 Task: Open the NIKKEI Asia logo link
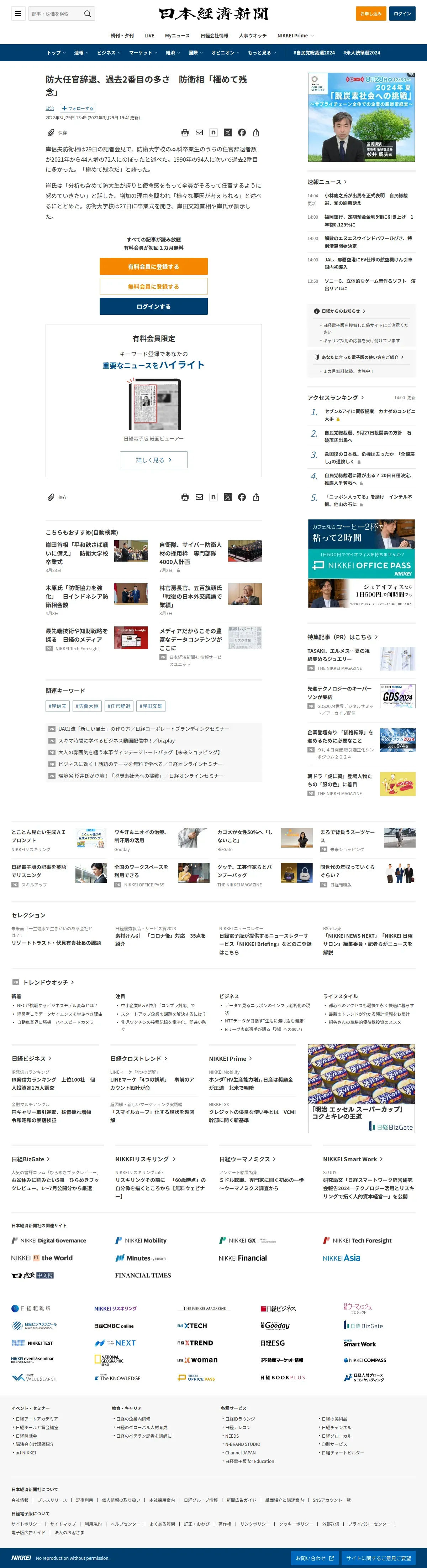point(341,1257)
